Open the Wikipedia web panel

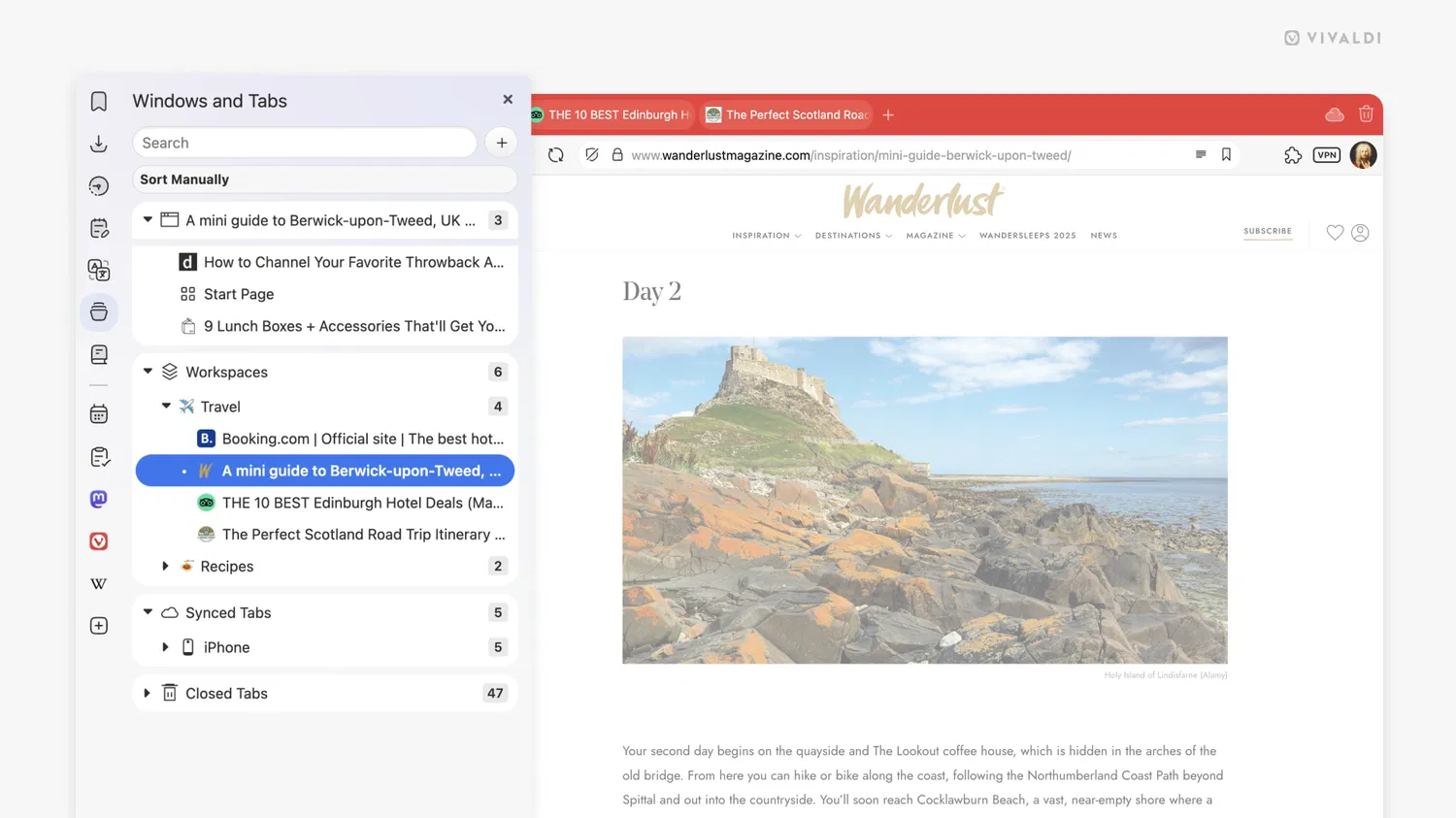[x=99, y=583]
